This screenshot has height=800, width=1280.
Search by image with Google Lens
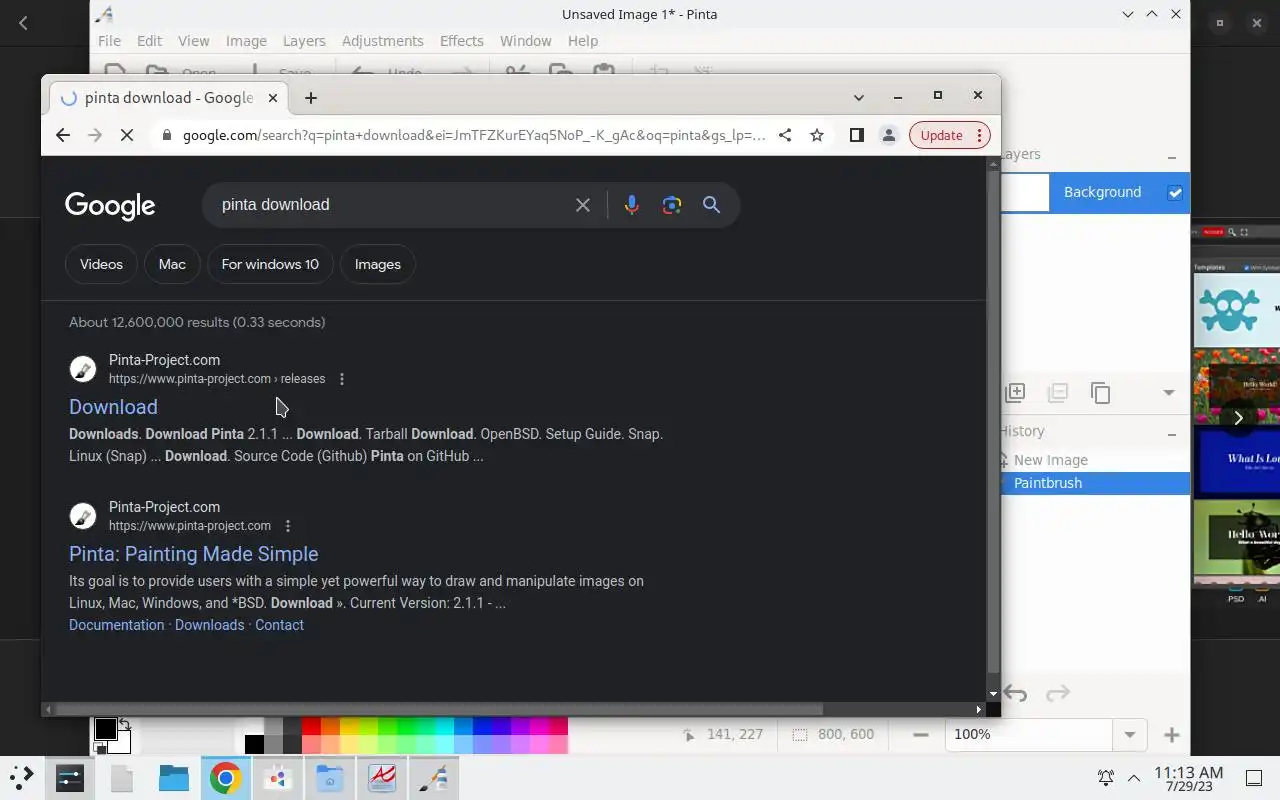(672, 205)
